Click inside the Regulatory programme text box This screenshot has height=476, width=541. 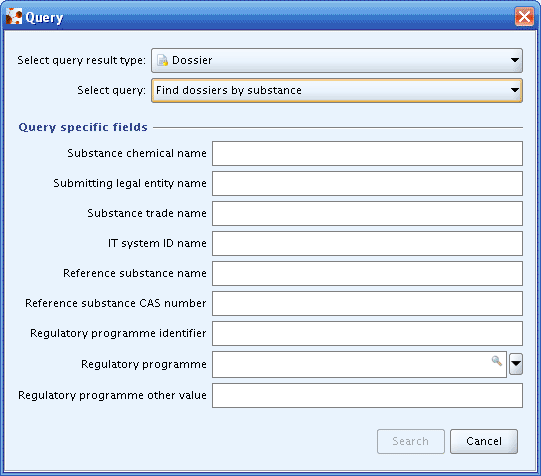click(352, 364)
